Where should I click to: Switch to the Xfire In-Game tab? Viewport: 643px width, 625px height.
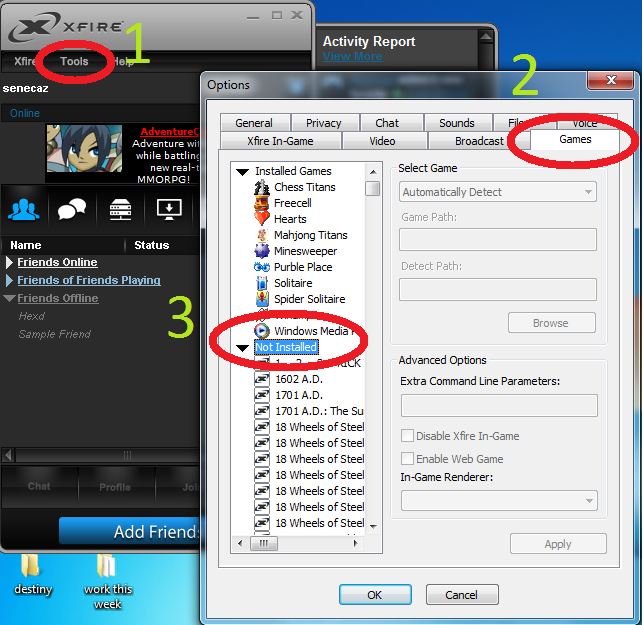point(280,141)
